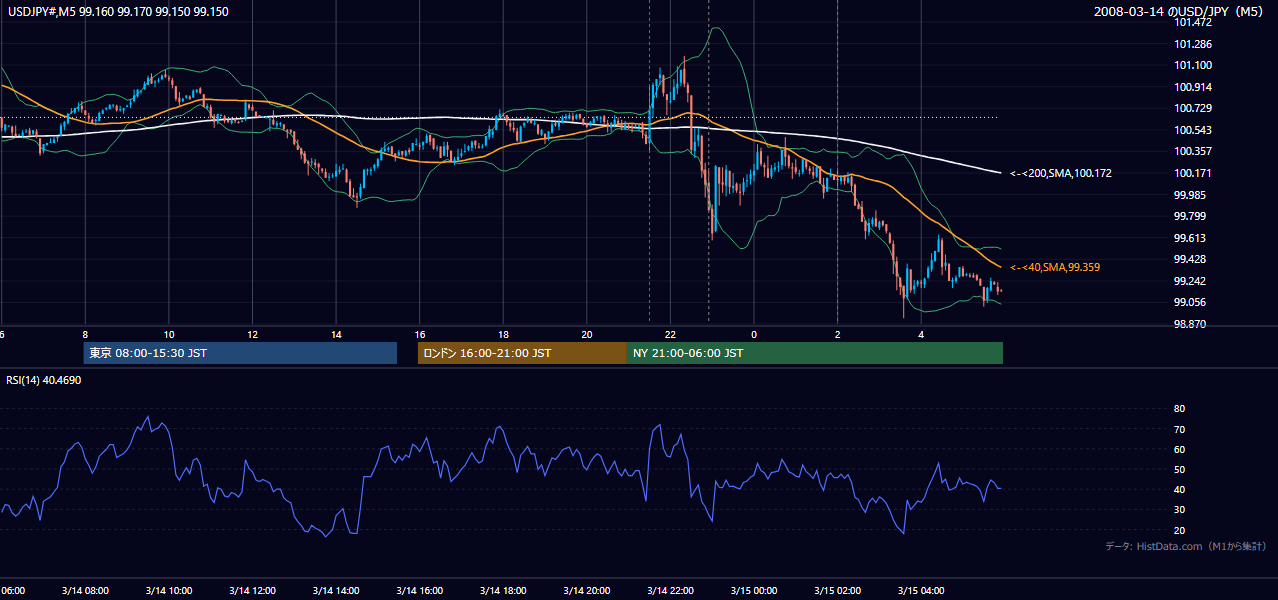
Task: Click the RSI(14) 40.4690 indicator label
Action: pos(44,380)
